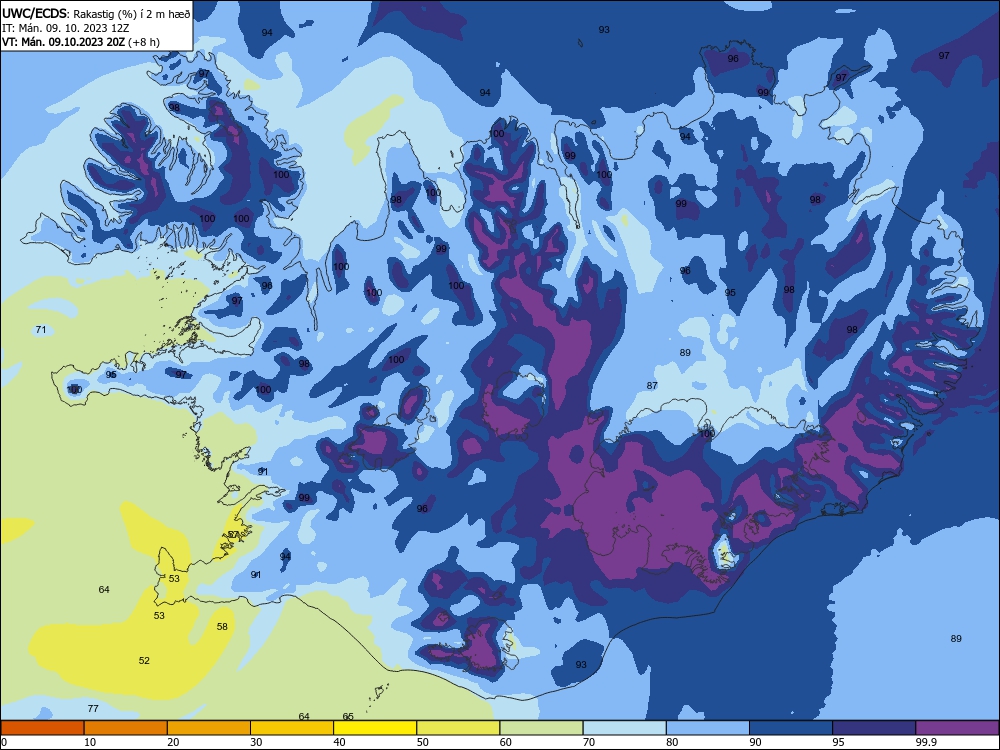This screenshot has width=1000, height=750.
Task: Click the 90–95 dark blue legend swatch
Action: coord(791,728)
